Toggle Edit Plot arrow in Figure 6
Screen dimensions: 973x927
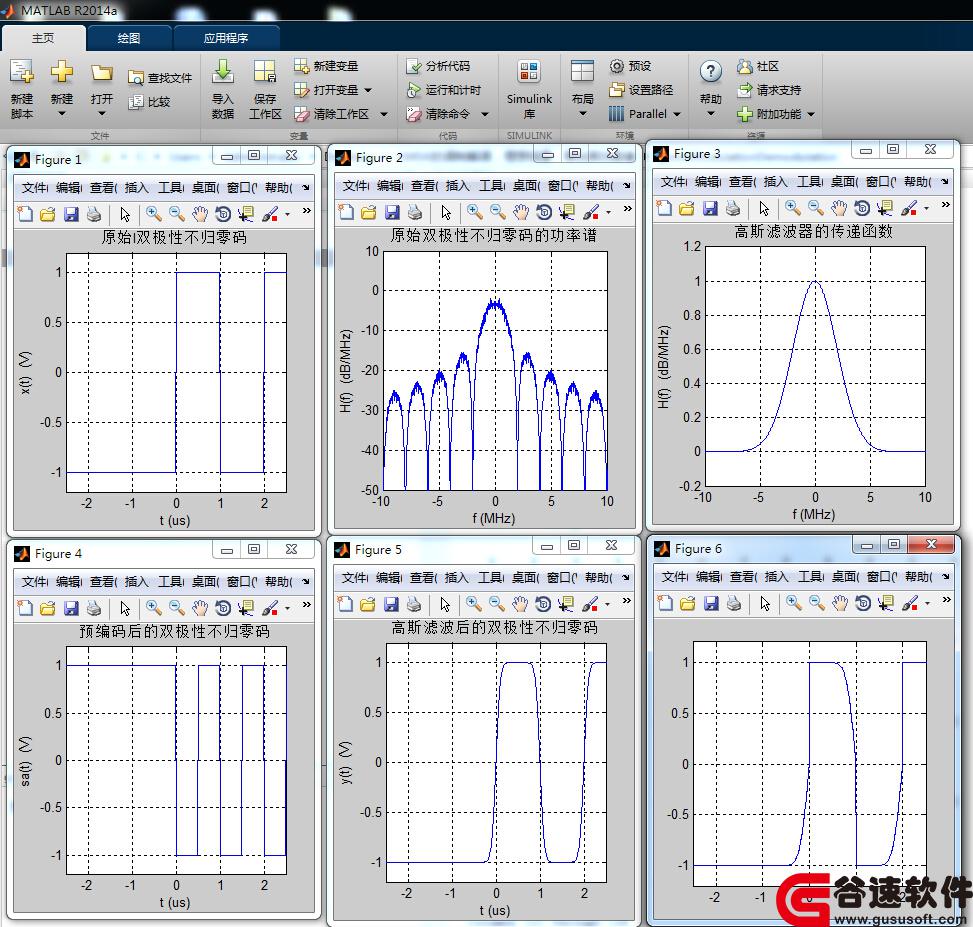pos(764,603)
